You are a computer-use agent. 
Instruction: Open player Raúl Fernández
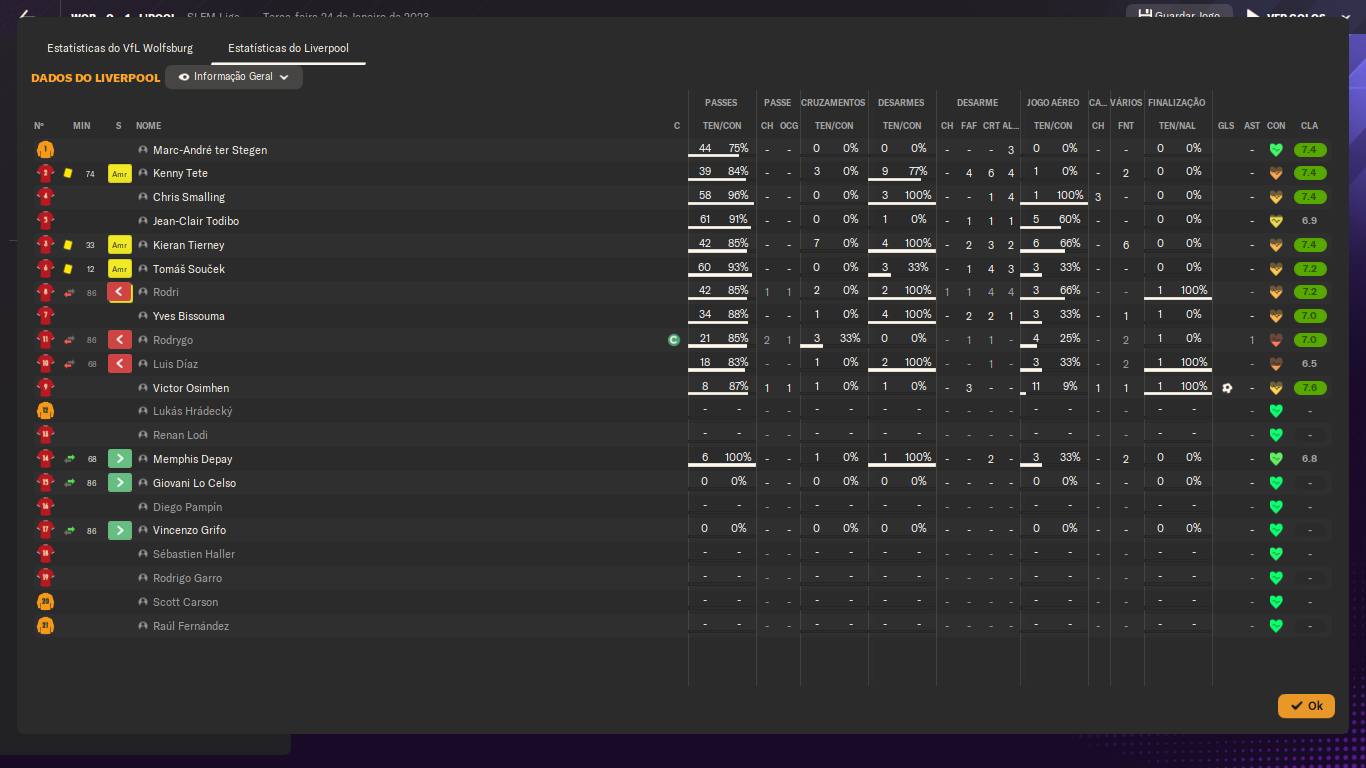click(191, 626)
